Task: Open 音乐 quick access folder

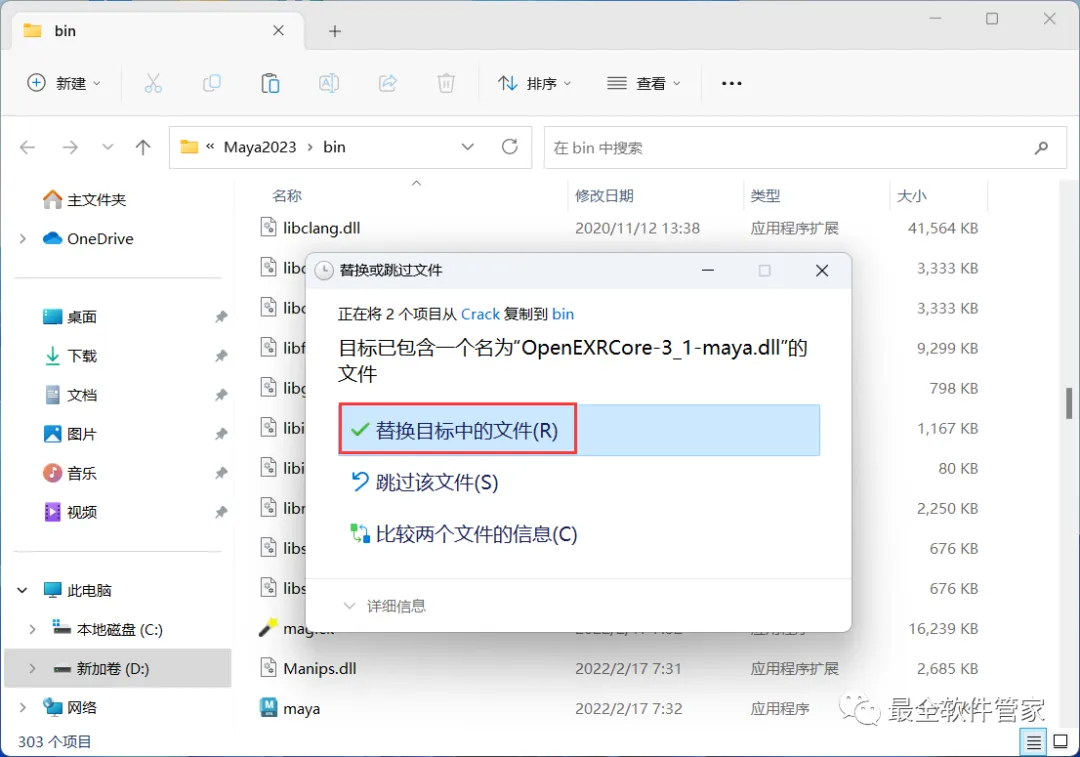Action: click(x=70, y=473)
